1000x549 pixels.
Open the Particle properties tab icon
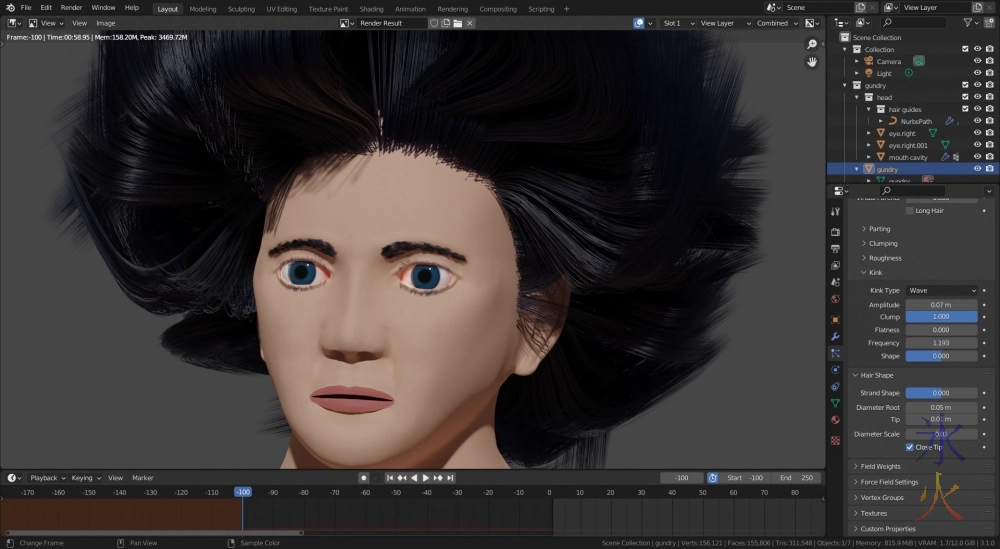coord(836,353)
